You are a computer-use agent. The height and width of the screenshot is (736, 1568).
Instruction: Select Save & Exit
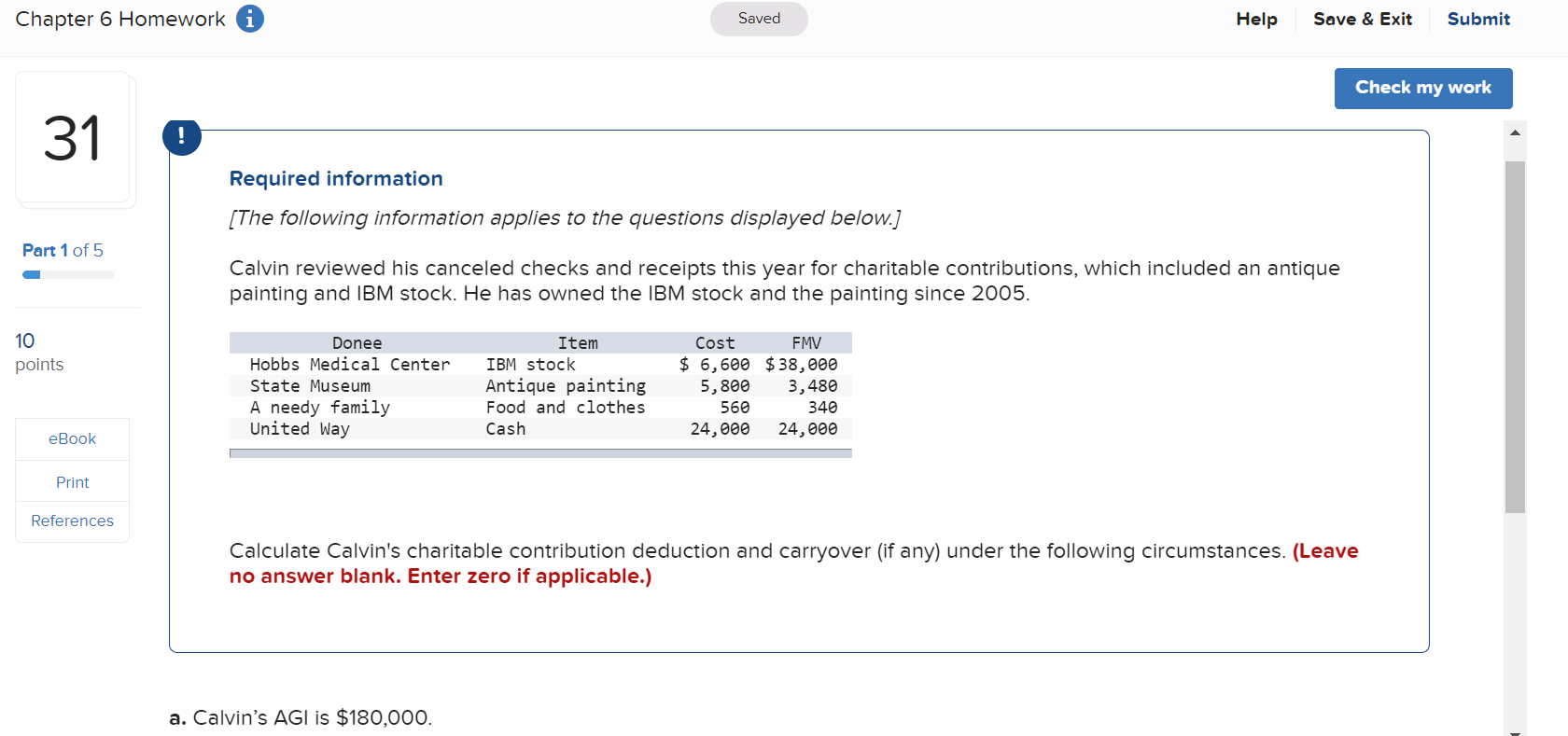coord(1363,19)
